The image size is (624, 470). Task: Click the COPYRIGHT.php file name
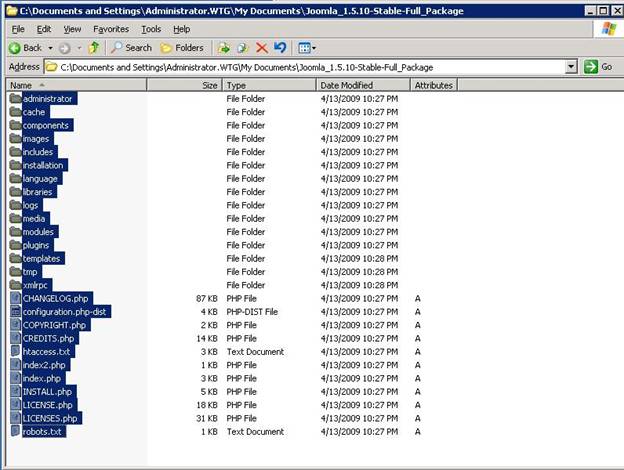[54, 325]
